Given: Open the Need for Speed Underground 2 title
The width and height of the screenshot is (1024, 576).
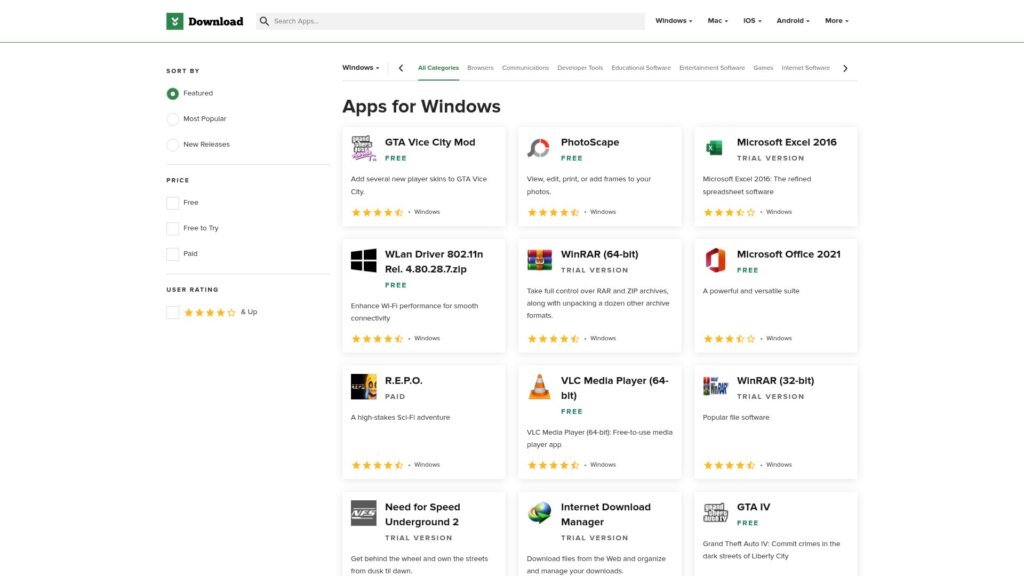Looking at the screenshot, I should [423, 515].
